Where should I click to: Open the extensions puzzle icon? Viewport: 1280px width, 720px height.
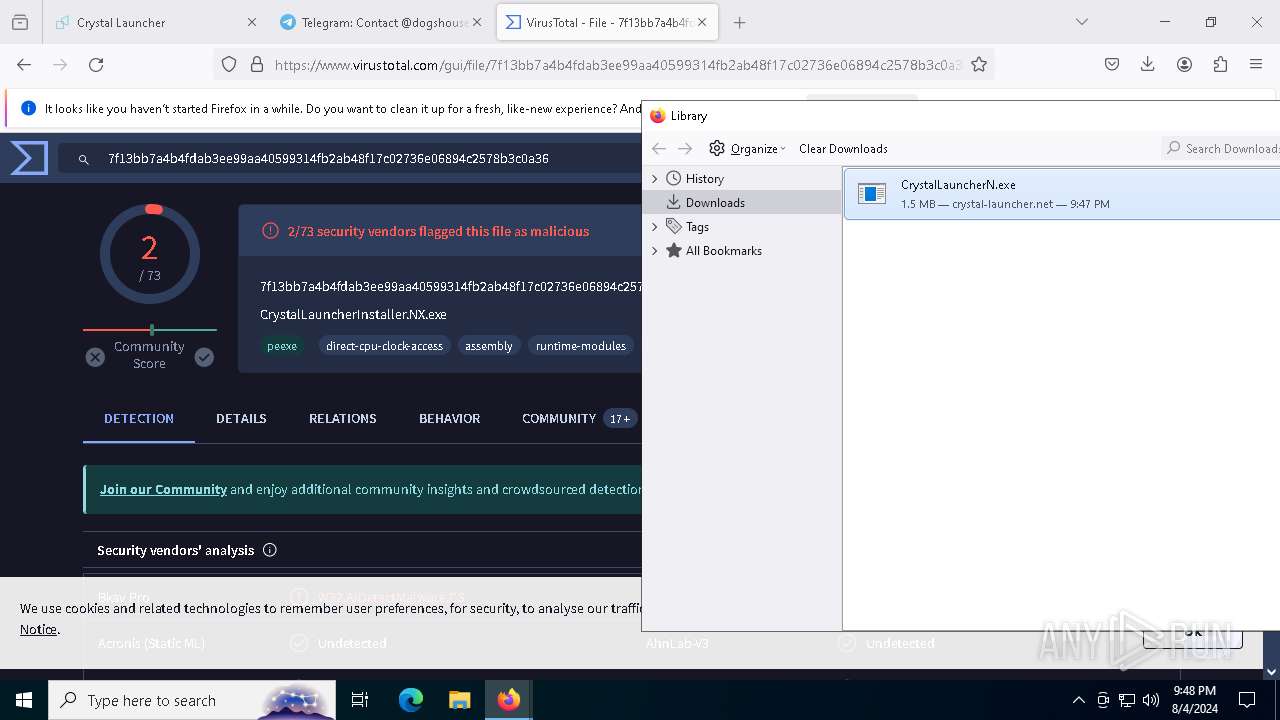[1220, 64]
